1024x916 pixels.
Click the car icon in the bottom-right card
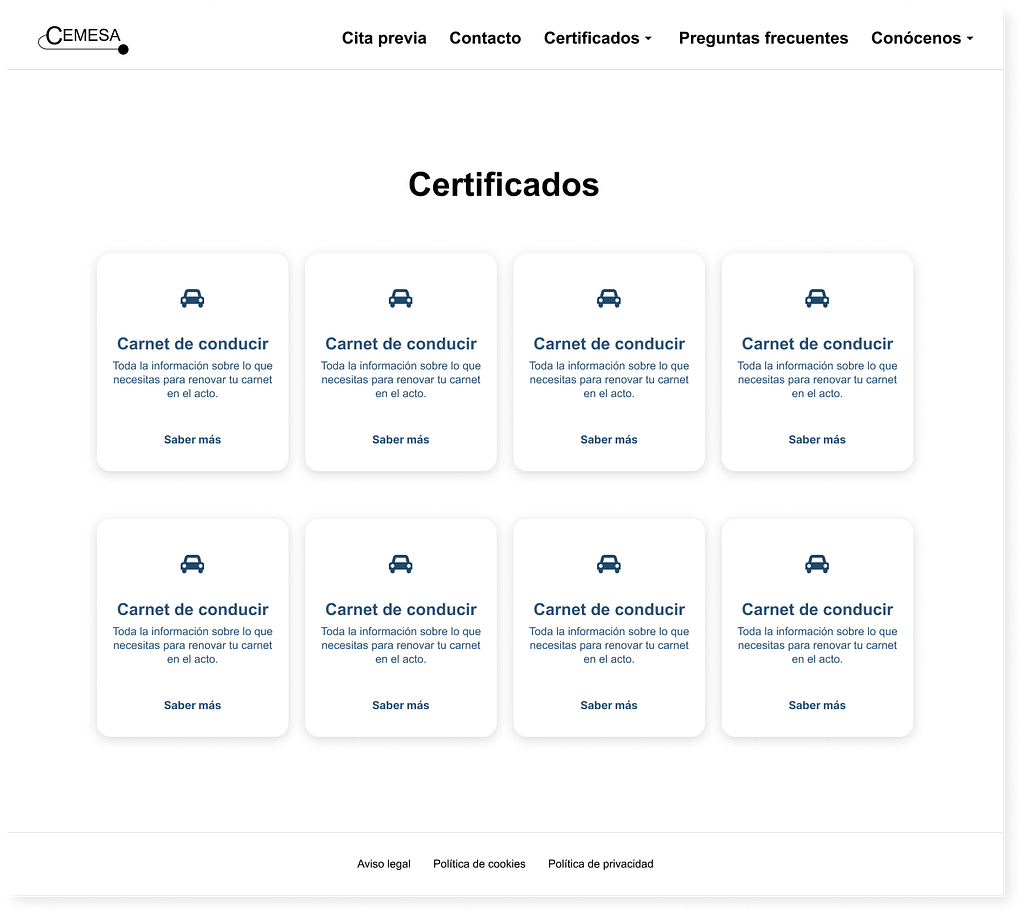click(817, 564)
